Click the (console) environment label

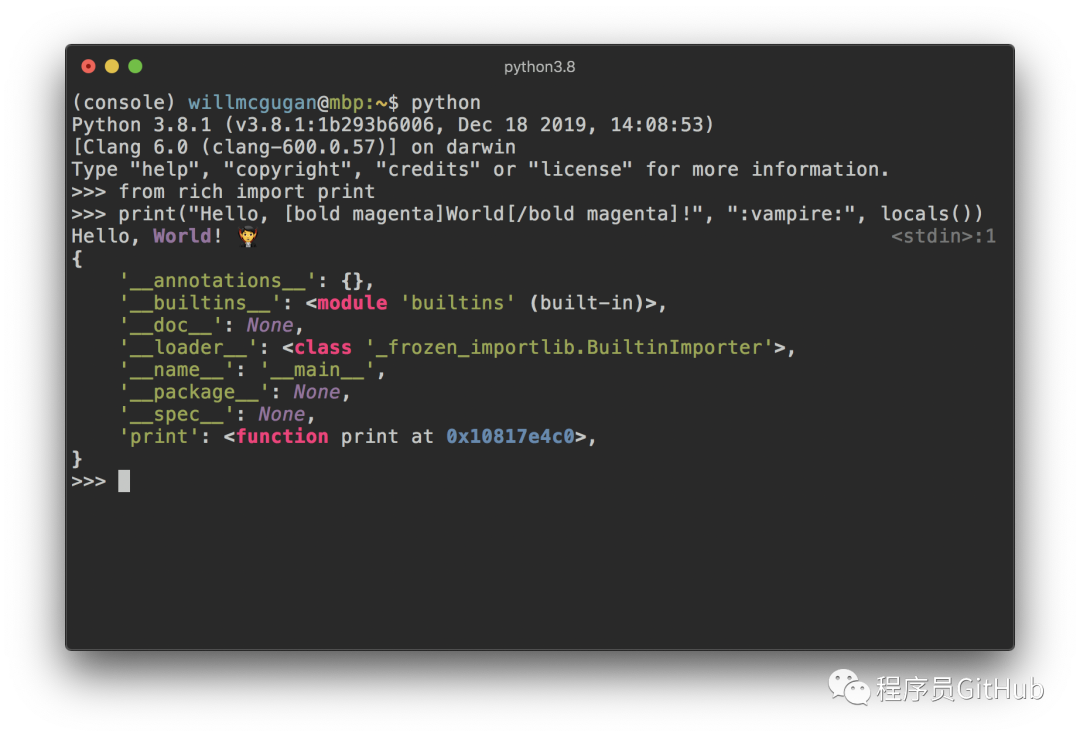pyautogui.click(x=124, y=103)
